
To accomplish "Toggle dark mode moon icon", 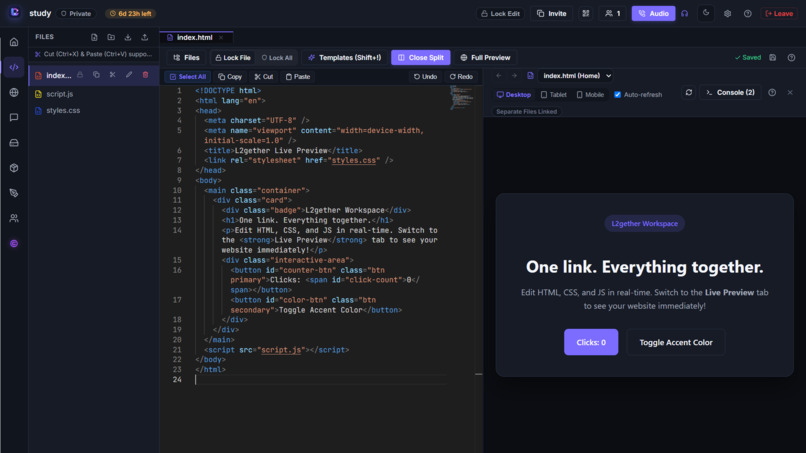I will (706, 13).
